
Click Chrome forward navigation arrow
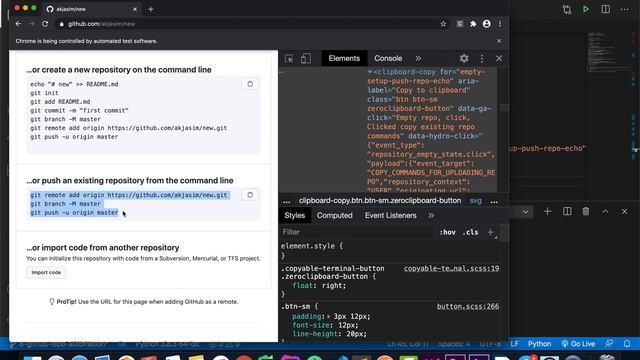tap(31, 24)
